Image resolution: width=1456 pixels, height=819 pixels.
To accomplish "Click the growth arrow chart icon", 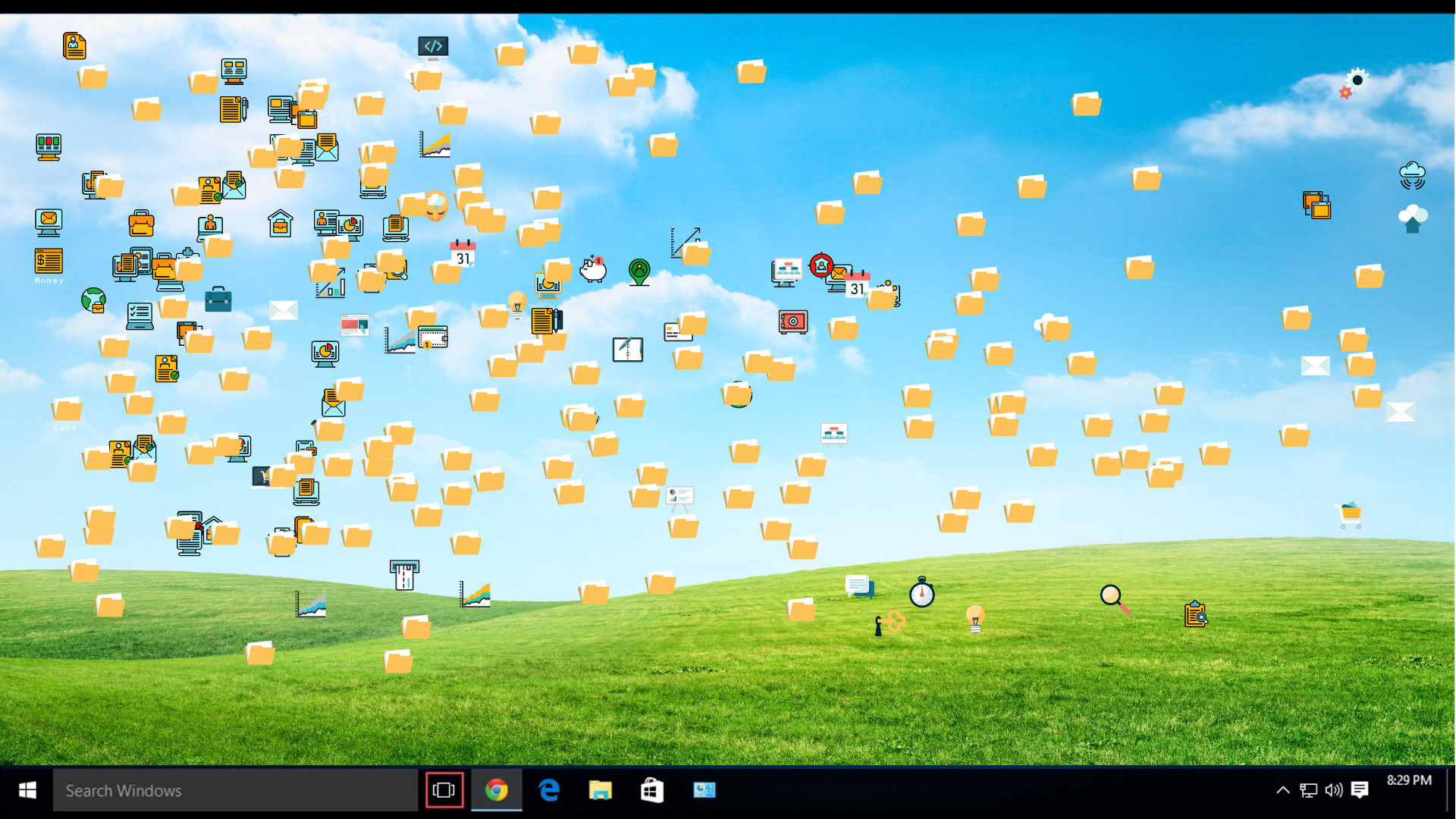I will click(686, 243).
